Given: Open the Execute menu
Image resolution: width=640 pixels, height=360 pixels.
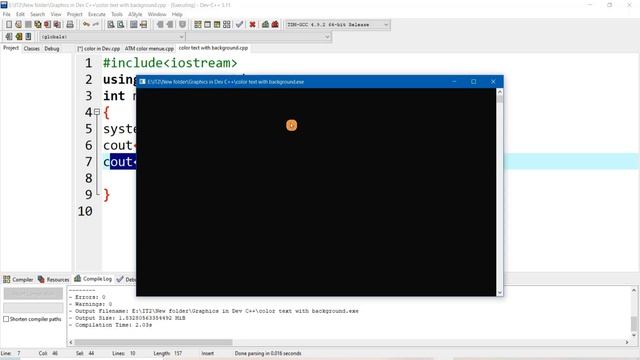Looking at the screenshot, I should coord(97,14).
